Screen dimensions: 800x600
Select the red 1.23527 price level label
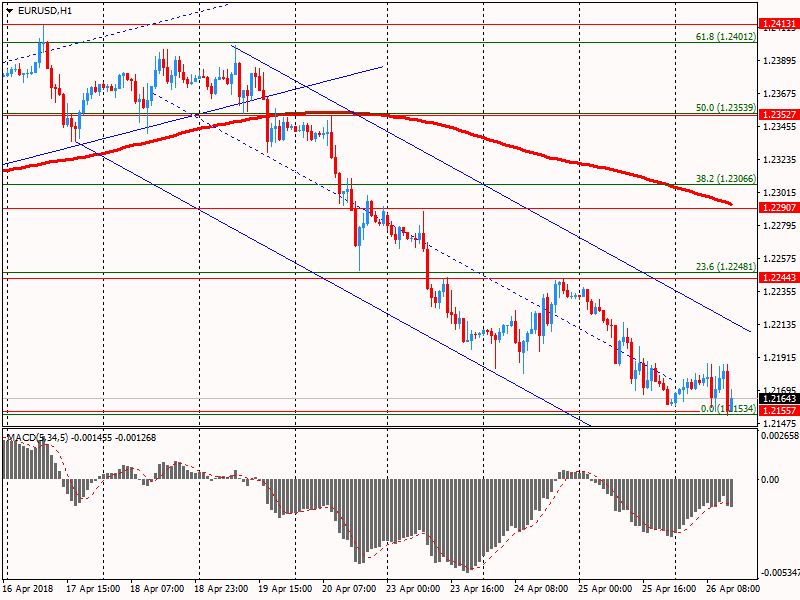(x=779, y=114)
